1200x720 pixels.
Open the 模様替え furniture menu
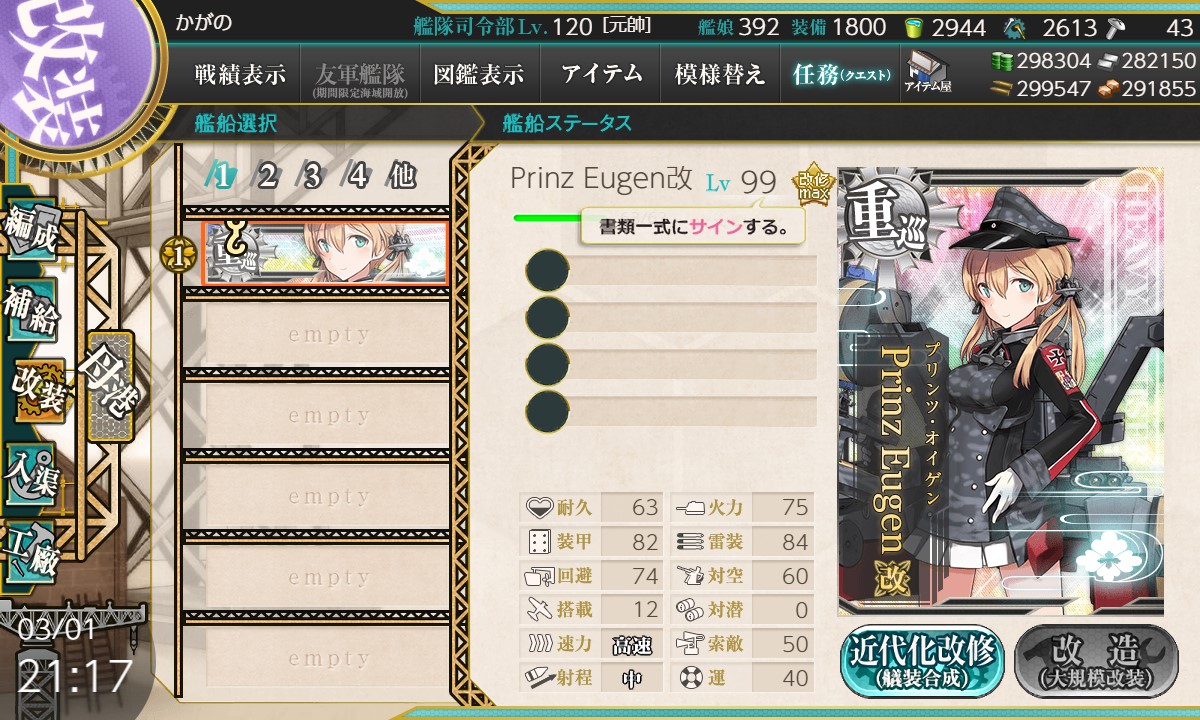[719, 74]
